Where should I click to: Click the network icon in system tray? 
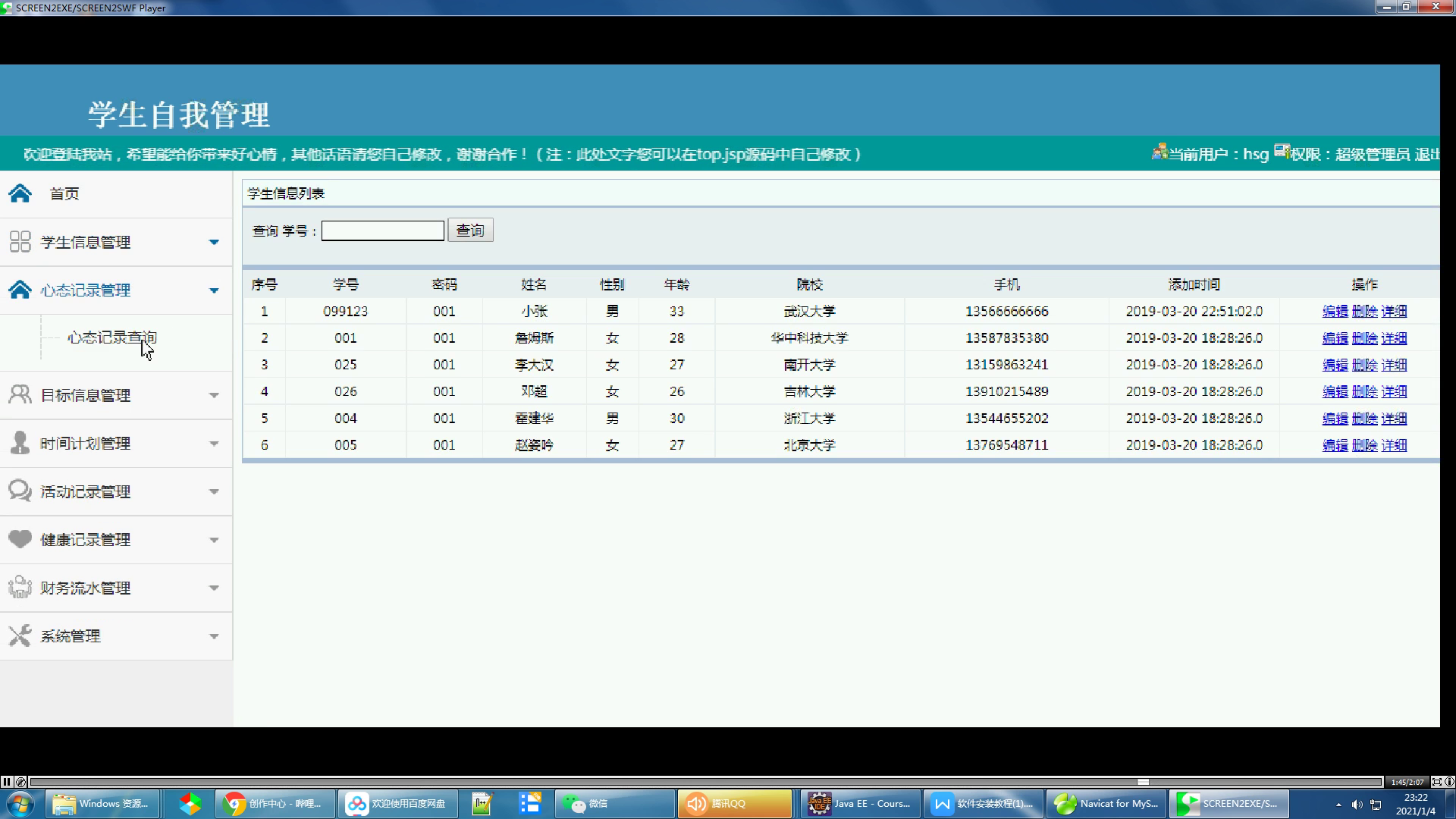[x=1376, y=805]
